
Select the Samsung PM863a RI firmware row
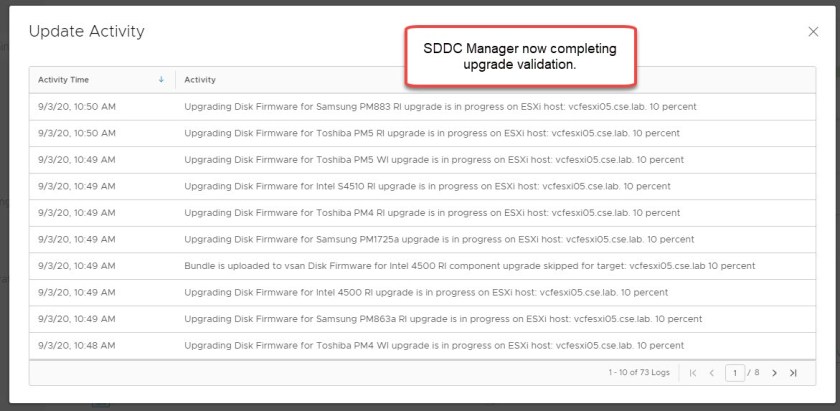click(x=443, y=319)
